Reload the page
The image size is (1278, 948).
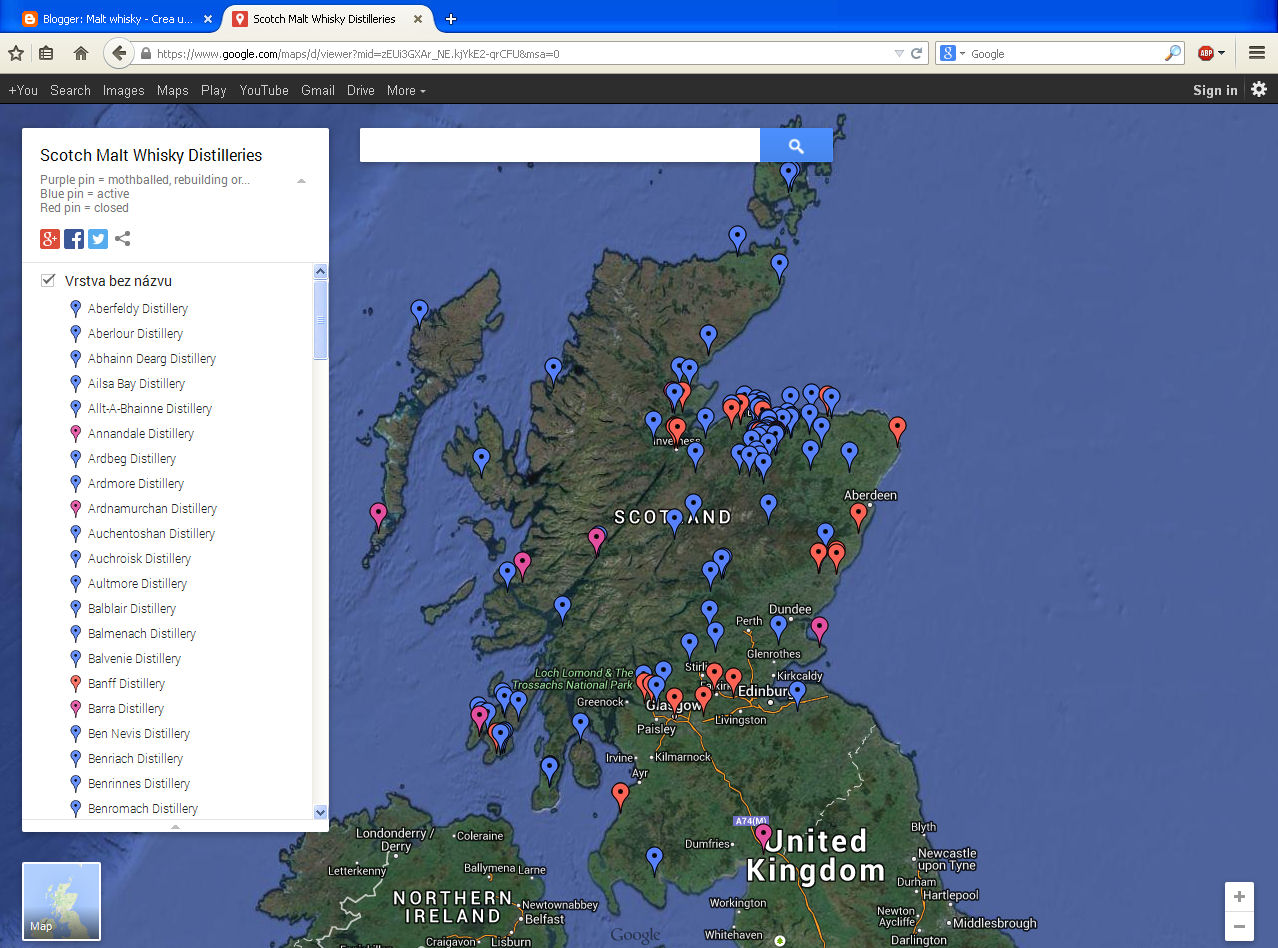point(916,54)
